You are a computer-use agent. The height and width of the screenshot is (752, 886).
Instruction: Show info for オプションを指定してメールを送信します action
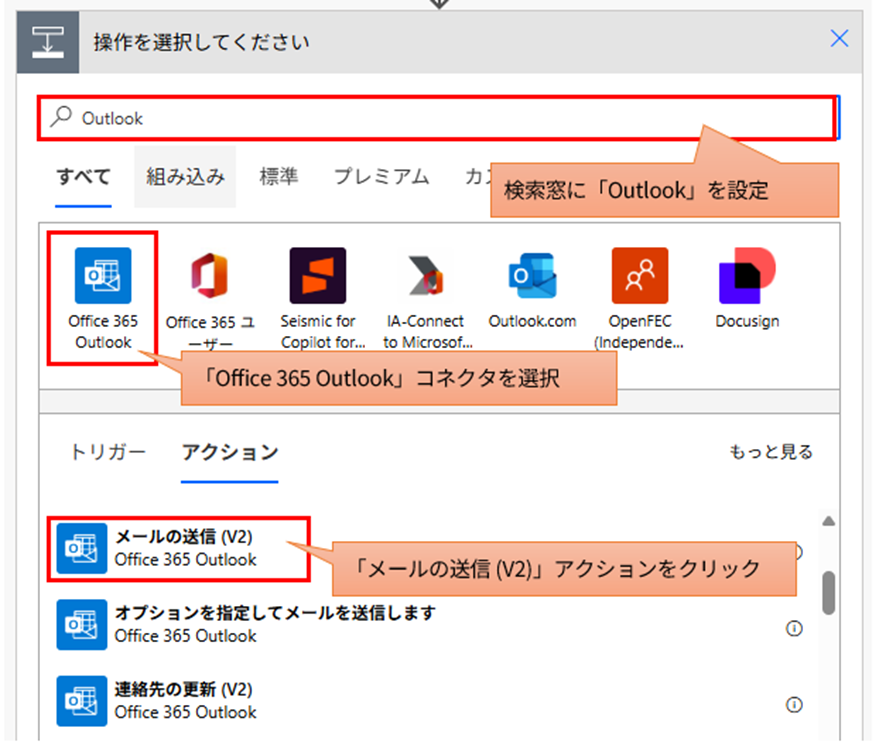coord(792,627)
